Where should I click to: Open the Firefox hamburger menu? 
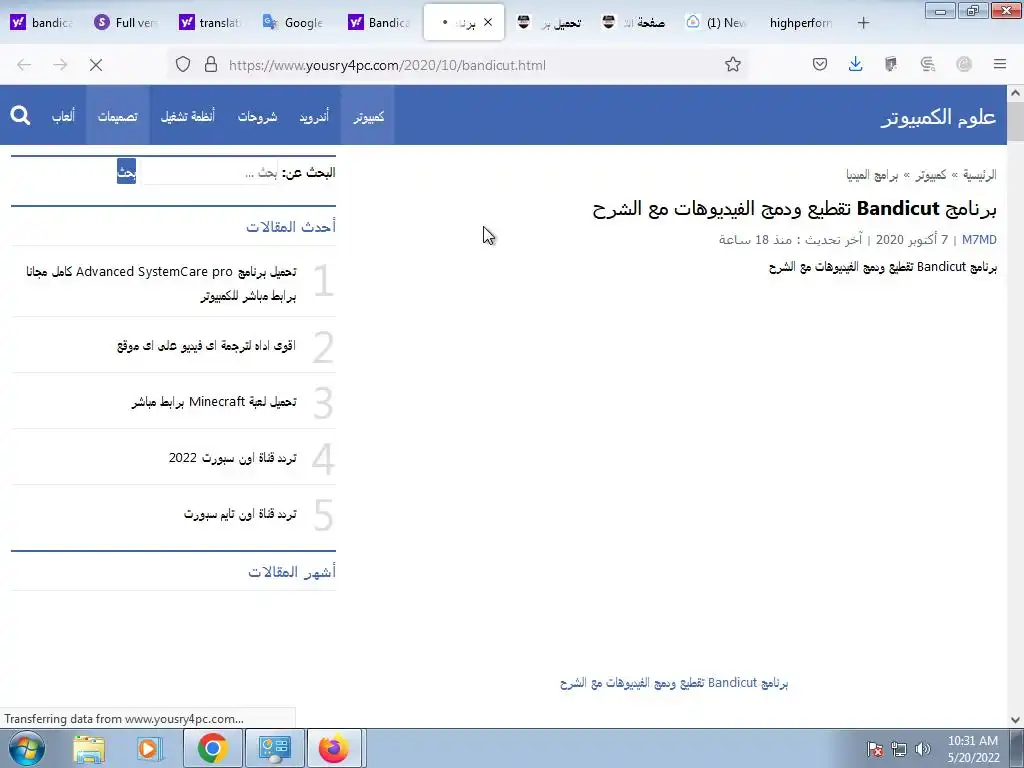coord(1000,64)
